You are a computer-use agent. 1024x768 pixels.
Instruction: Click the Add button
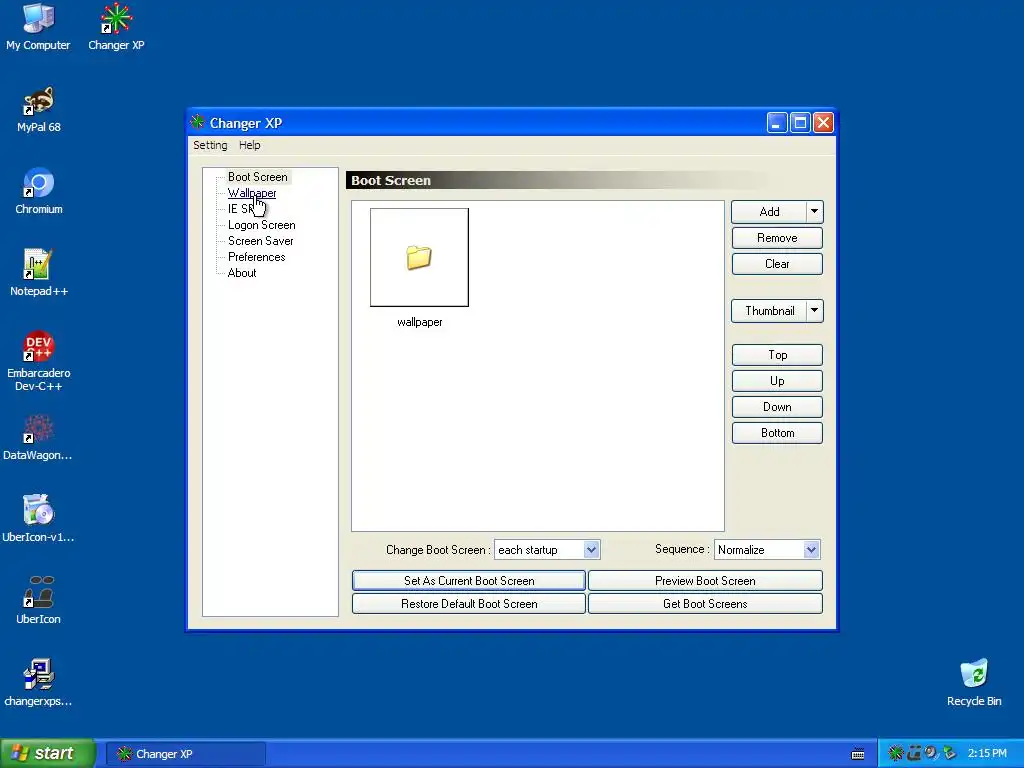tap(769, 212)
